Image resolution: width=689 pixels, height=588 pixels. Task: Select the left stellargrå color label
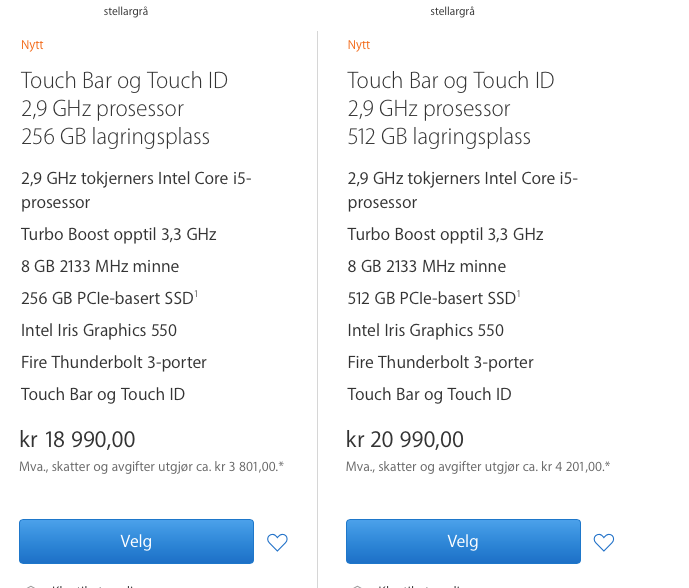click(x=126, y=11)
